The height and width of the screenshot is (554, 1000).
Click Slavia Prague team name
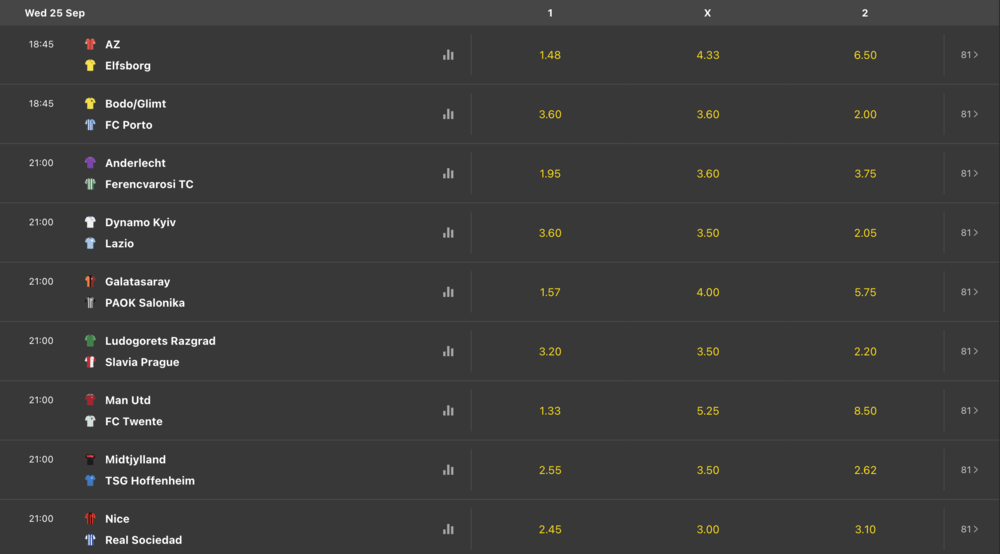click(142, 362)
